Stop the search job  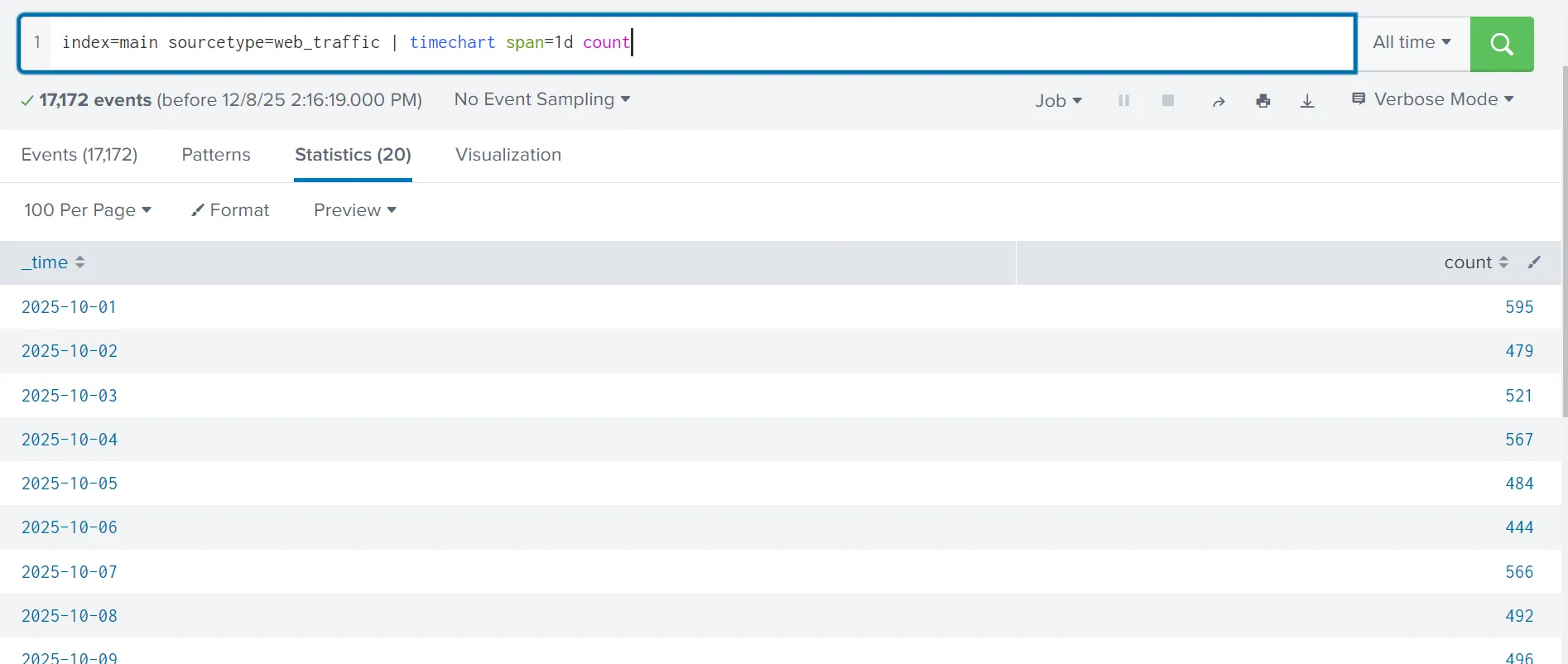(x=1168, y=100)
